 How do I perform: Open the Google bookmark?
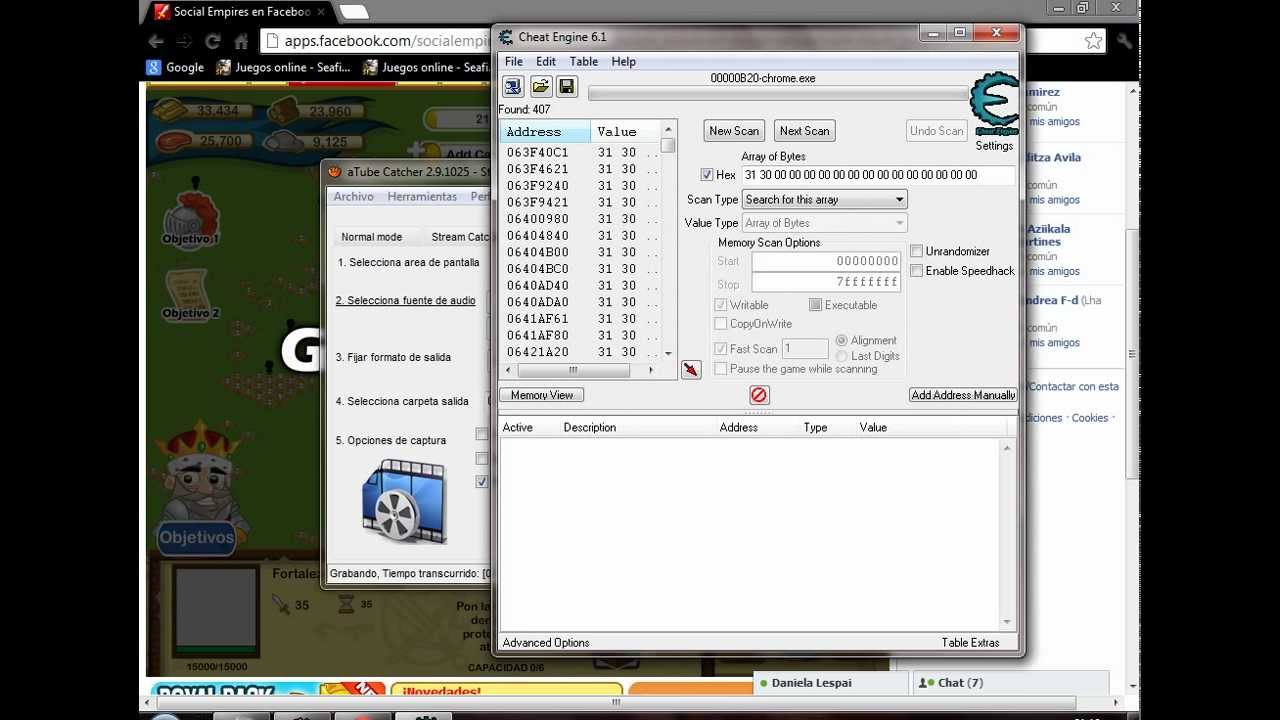point(175,68)
